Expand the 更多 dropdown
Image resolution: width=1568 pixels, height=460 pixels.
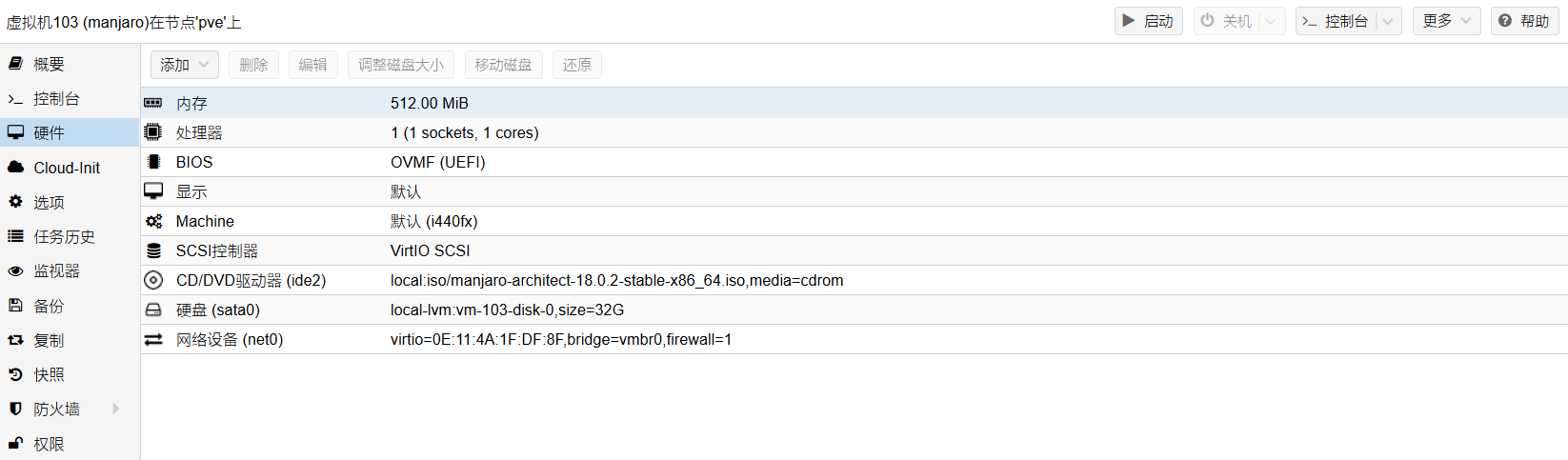[x=1447, y=21]
